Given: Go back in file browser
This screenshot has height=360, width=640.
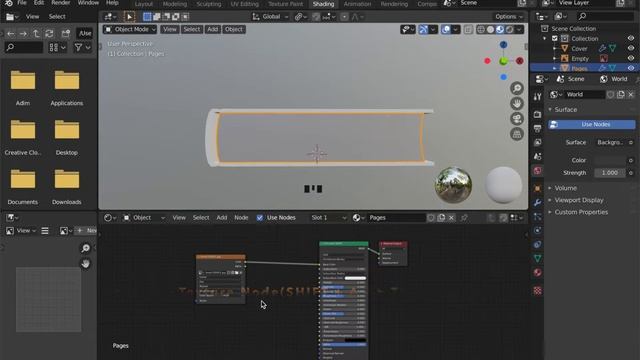Looking at the screenshot, I should (x=11, y=33).
